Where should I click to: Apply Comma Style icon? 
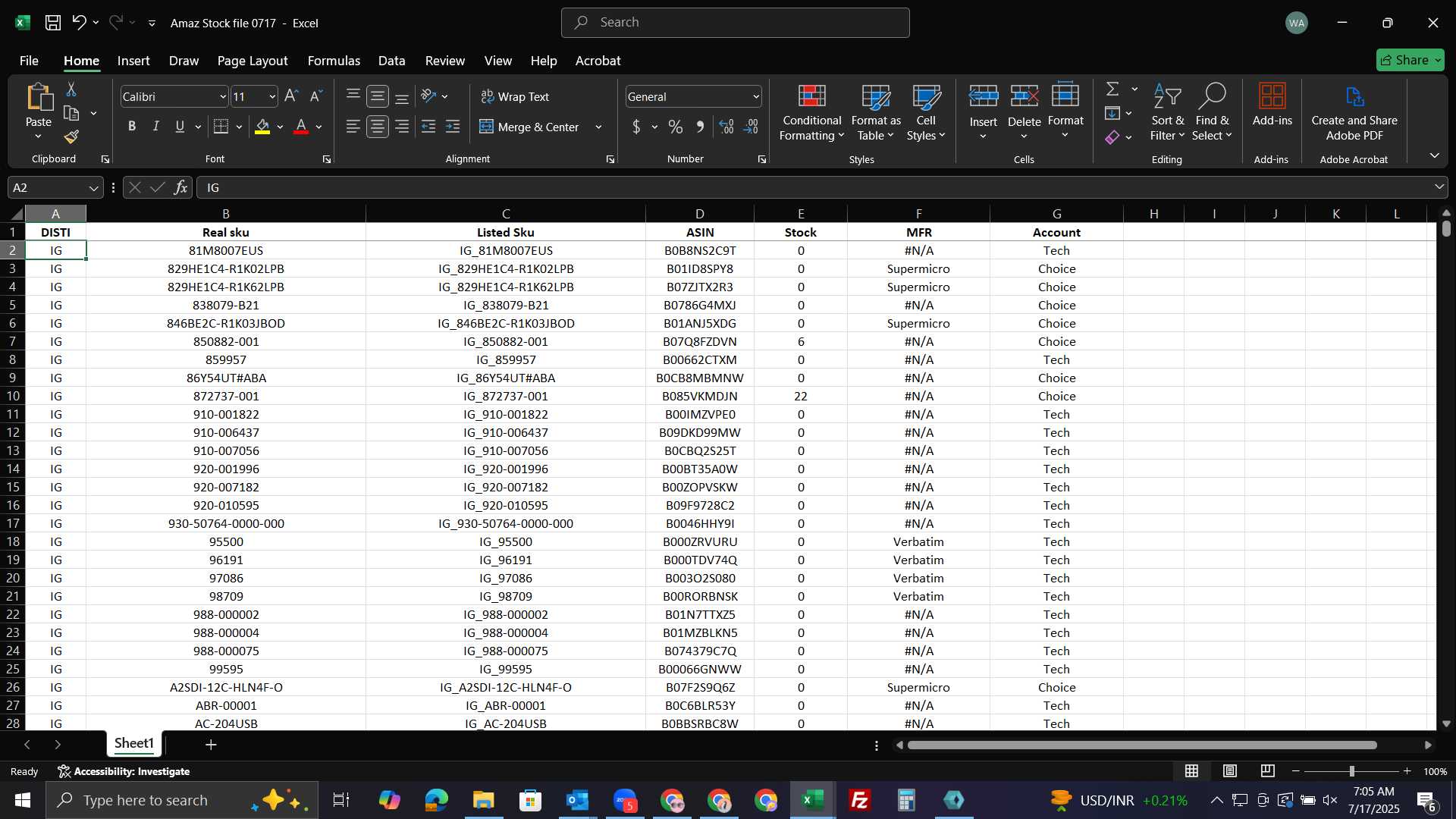(x=700, y=127)
